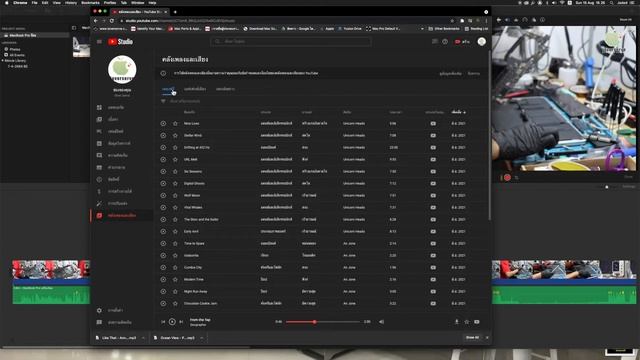640x360 pixels.
Task: Open Studio settings gear in the sidebar
Action: [x=99, y=310]
